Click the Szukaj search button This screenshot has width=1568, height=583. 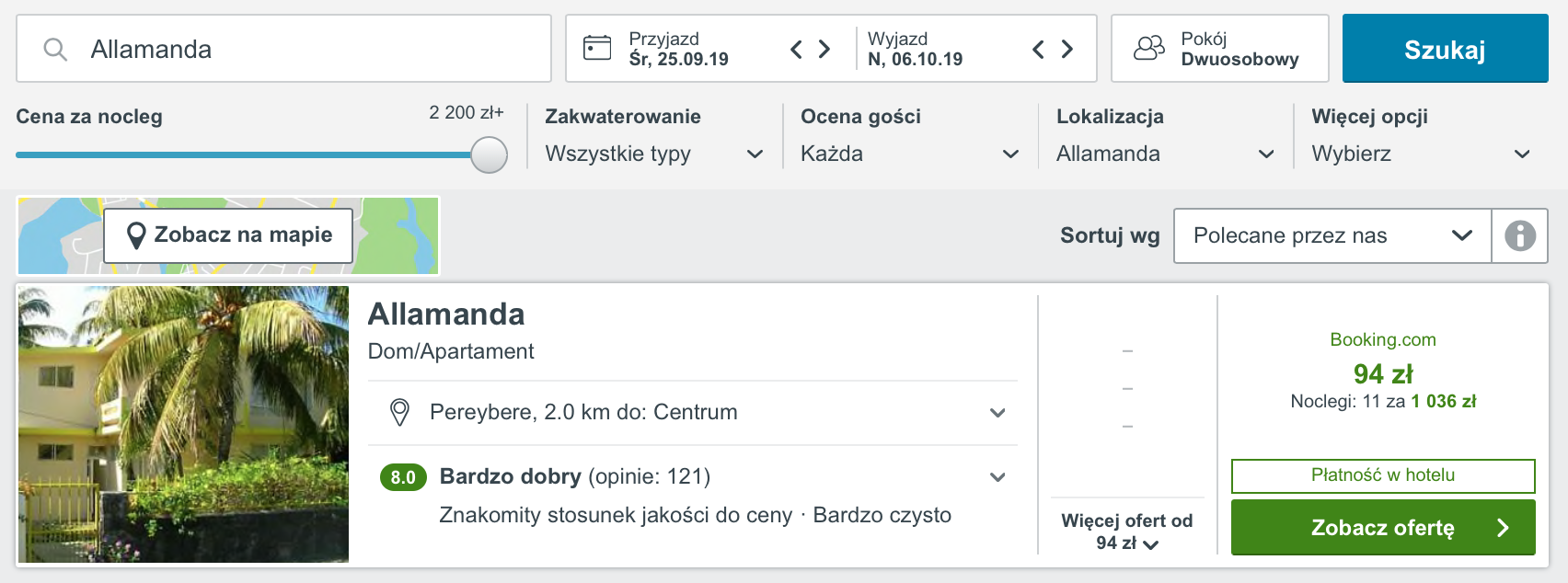[1445, 49]
